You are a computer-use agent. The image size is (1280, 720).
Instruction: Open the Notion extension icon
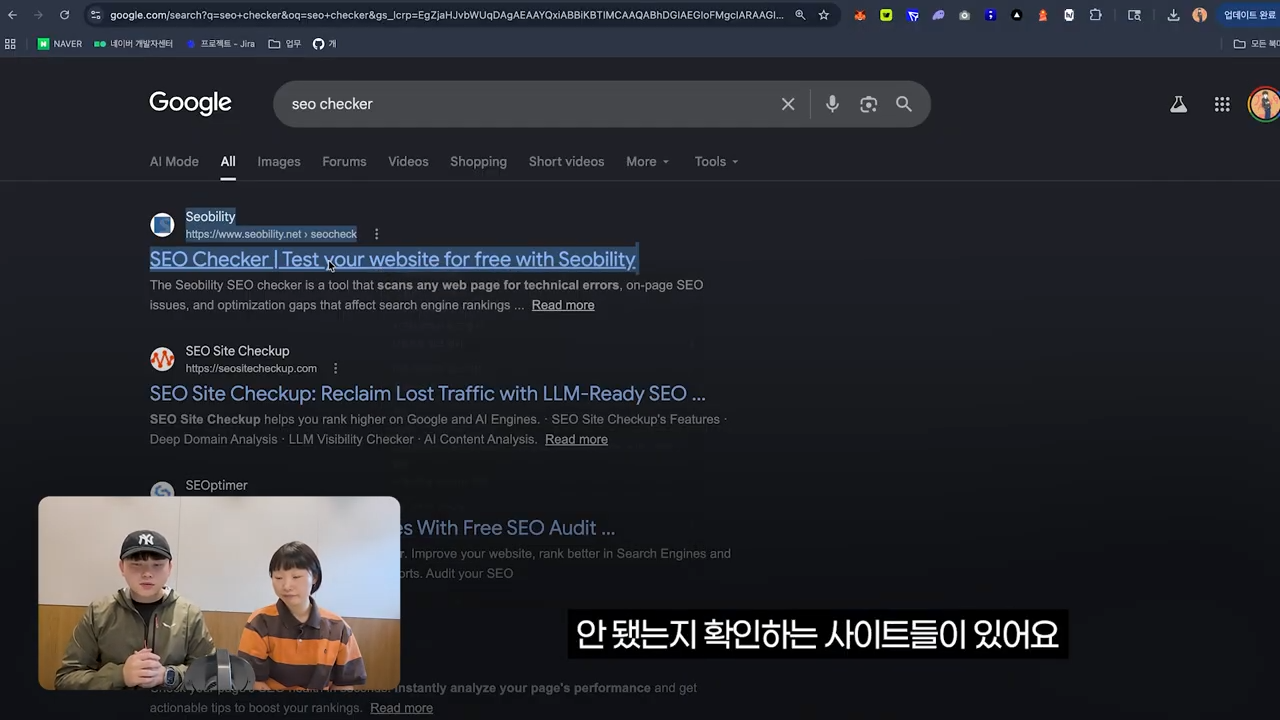[x=1069, y=15]
